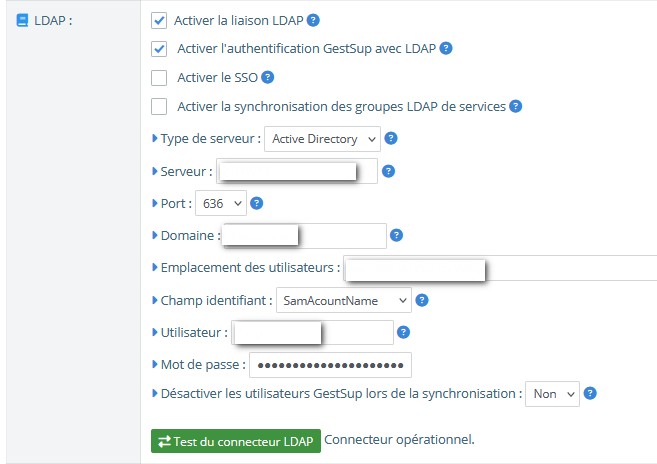Click Test du connecteur LDAP button
Screen dimensions: 657x464
pos(236,441)
